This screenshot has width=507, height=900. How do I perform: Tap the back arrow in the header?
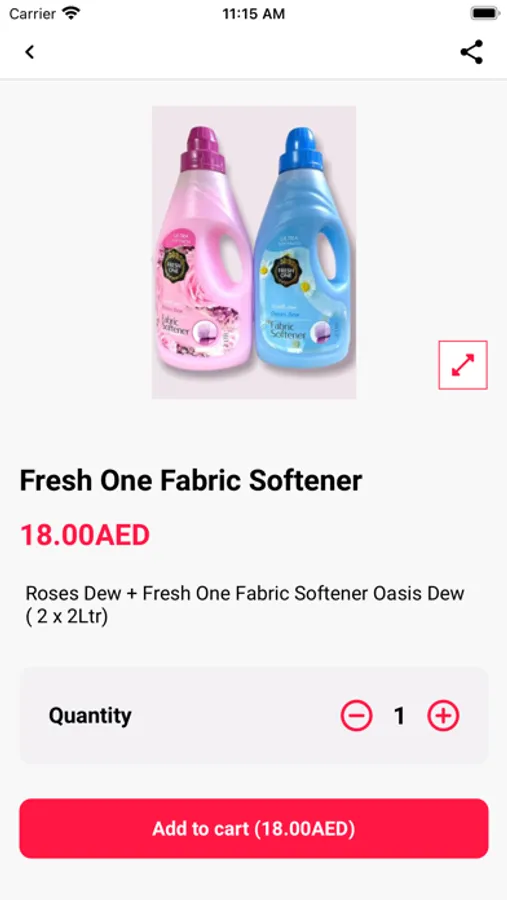click(29, 52)
